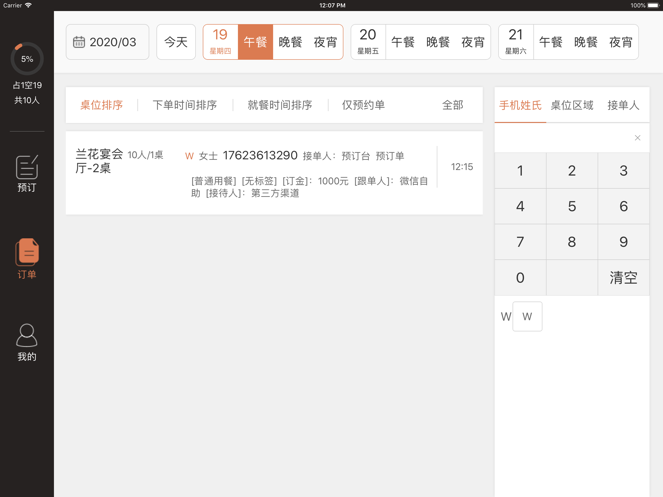
Task: Switch to 接单人 search tab
Action: coord(623,105)
